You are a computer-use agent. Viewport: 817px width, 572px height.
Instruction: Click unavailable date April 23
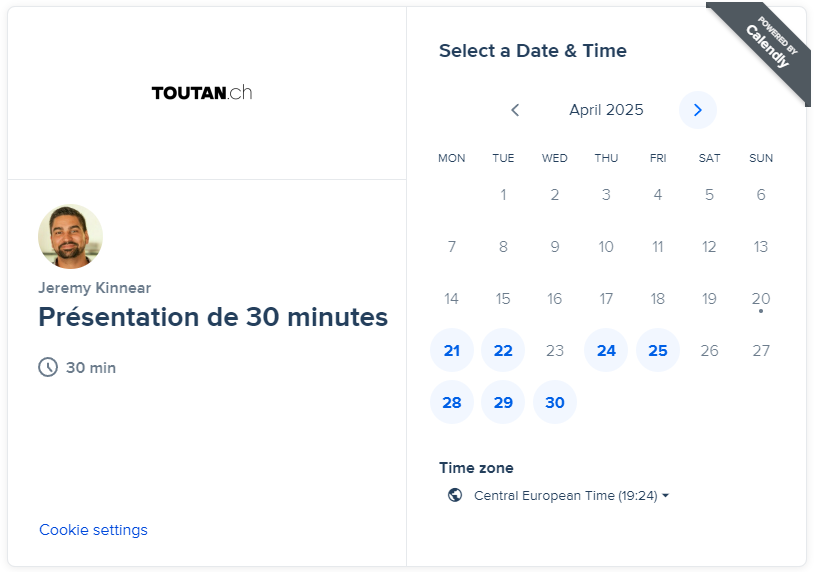tap(555, 350)
